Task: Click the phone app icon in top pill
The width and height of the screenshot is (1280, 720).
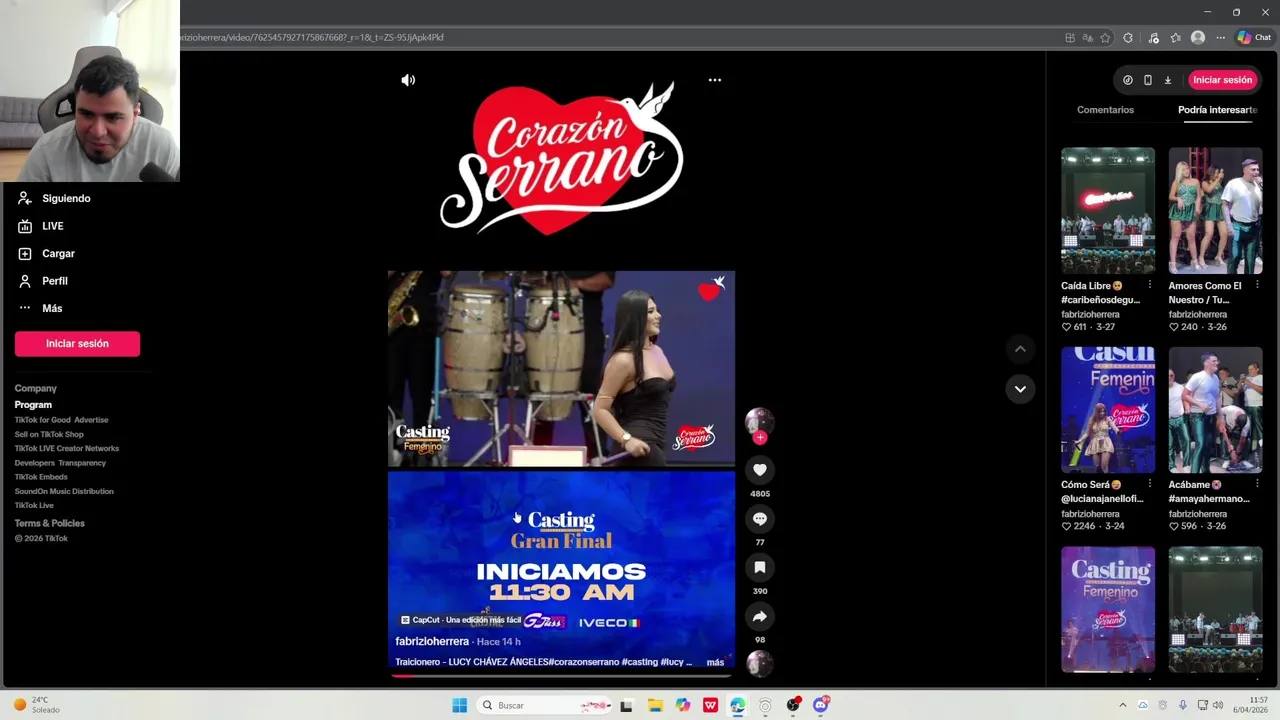Action: tap(1148, 80)
